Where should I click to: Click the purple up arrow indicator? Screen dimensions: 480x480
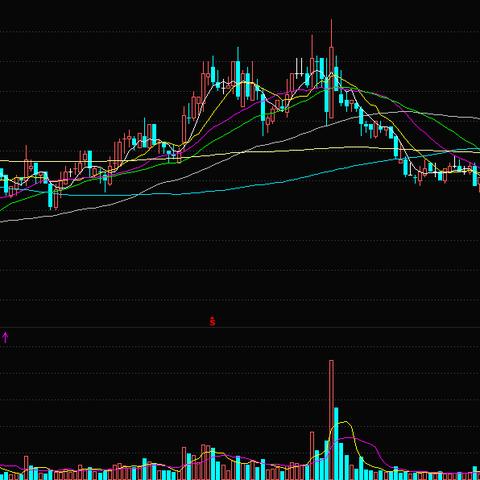5,337
